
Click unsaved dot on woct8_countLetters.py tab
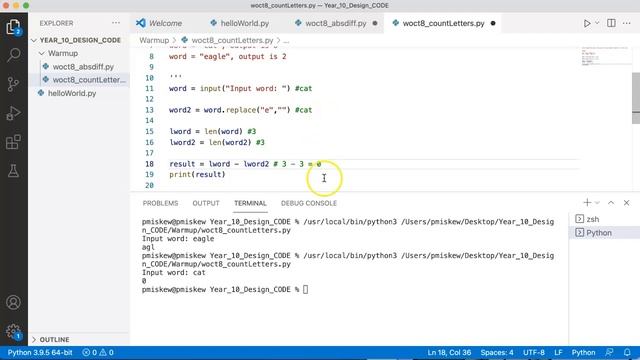[x=493, y=23]
